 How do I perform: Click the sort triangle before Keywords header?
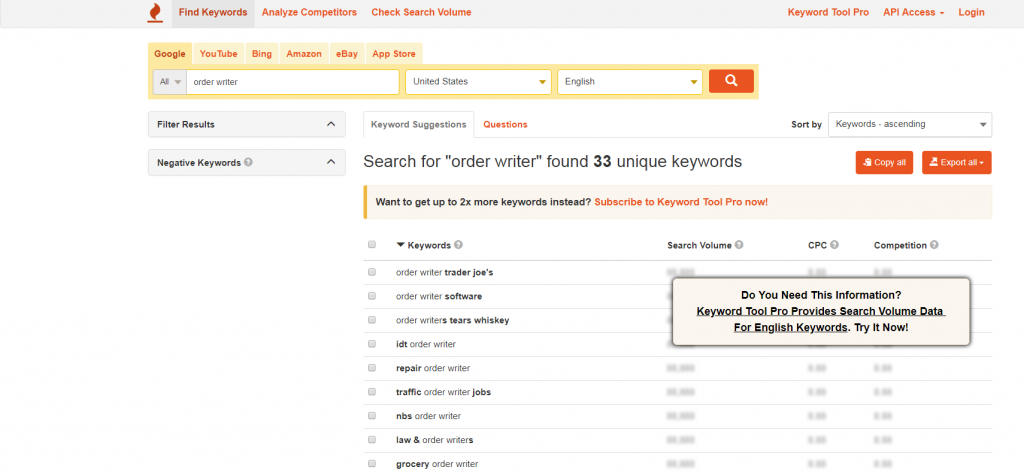pyautogui.click(x=400, y=245)
